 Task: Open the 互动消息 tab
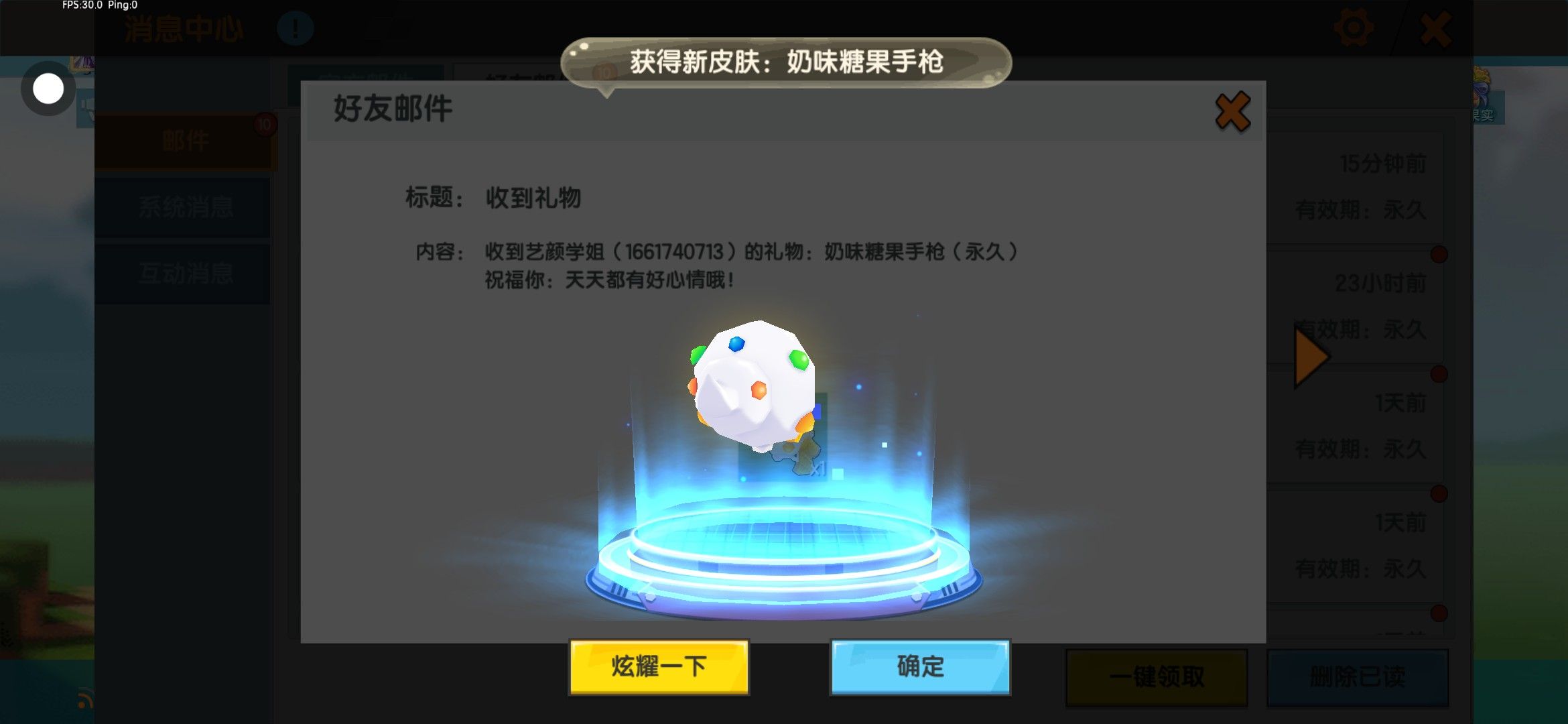pos(185,274)
